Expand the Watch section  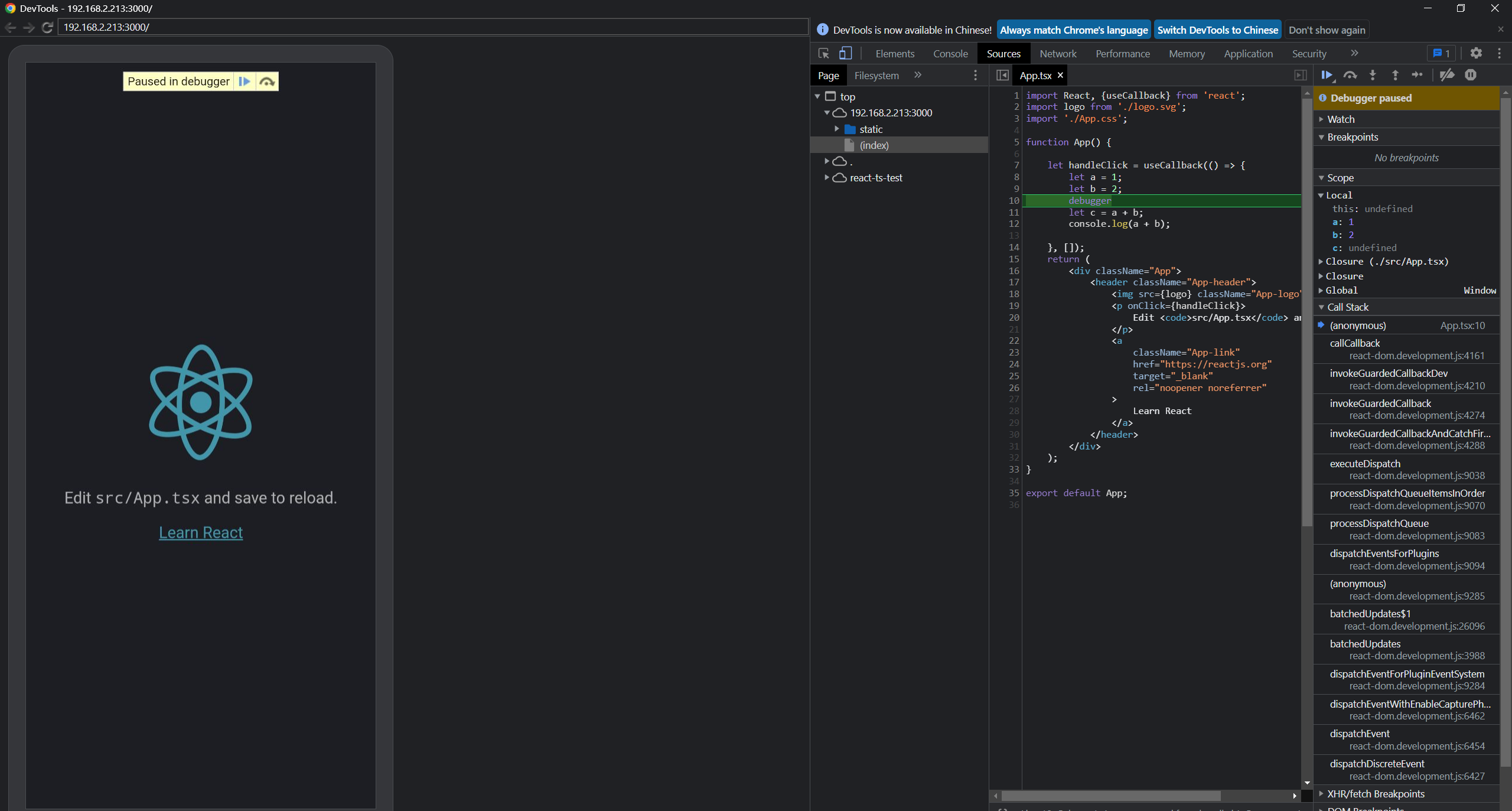coord(1341,119)
